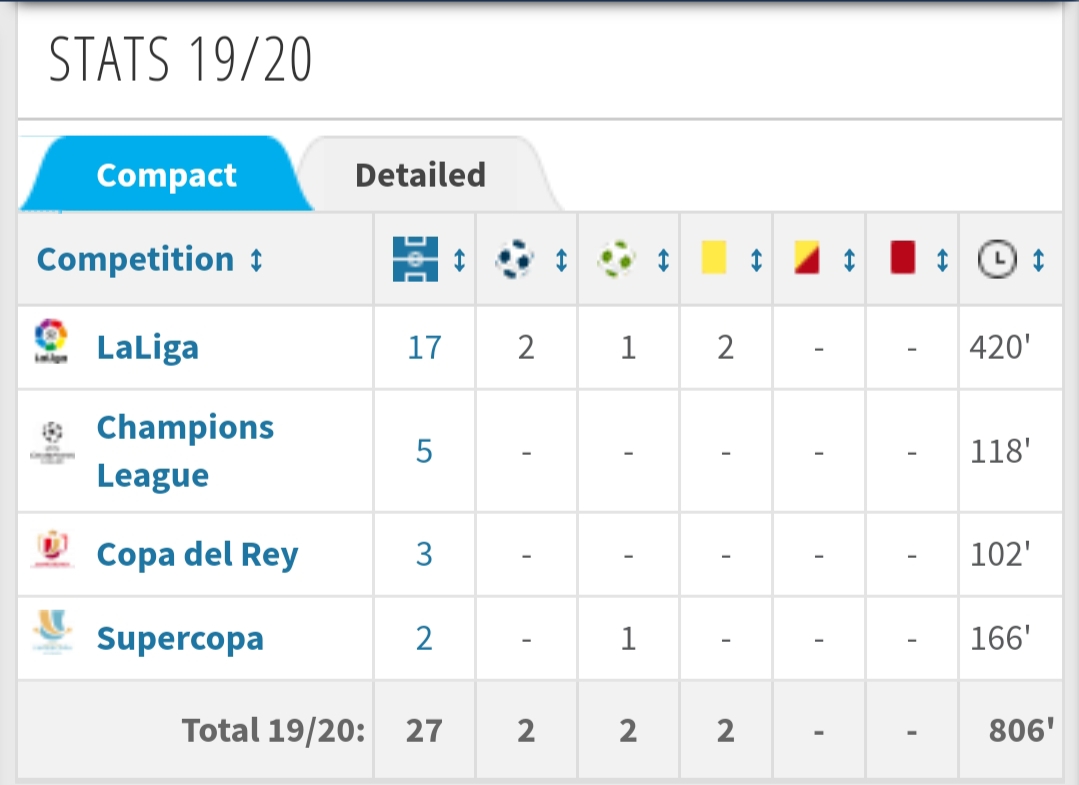Open the LaLiga competition link
The height and width of the screenshot is (785, 1079).
tap(148, 347)
